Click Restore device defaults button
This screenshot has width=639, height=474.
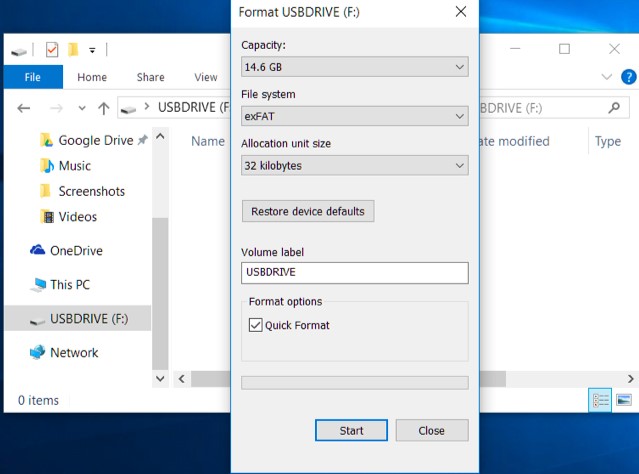(308, 211)
